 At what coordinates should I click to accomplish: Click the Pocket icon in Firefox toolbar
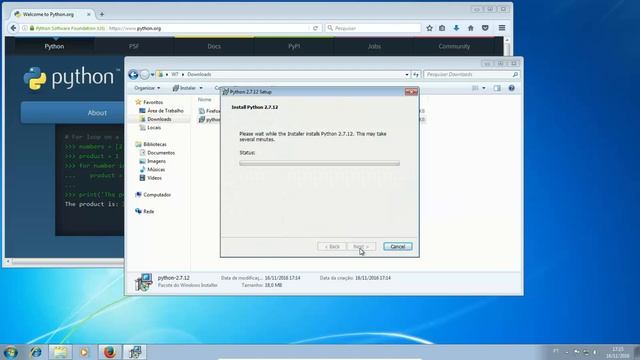485,28
